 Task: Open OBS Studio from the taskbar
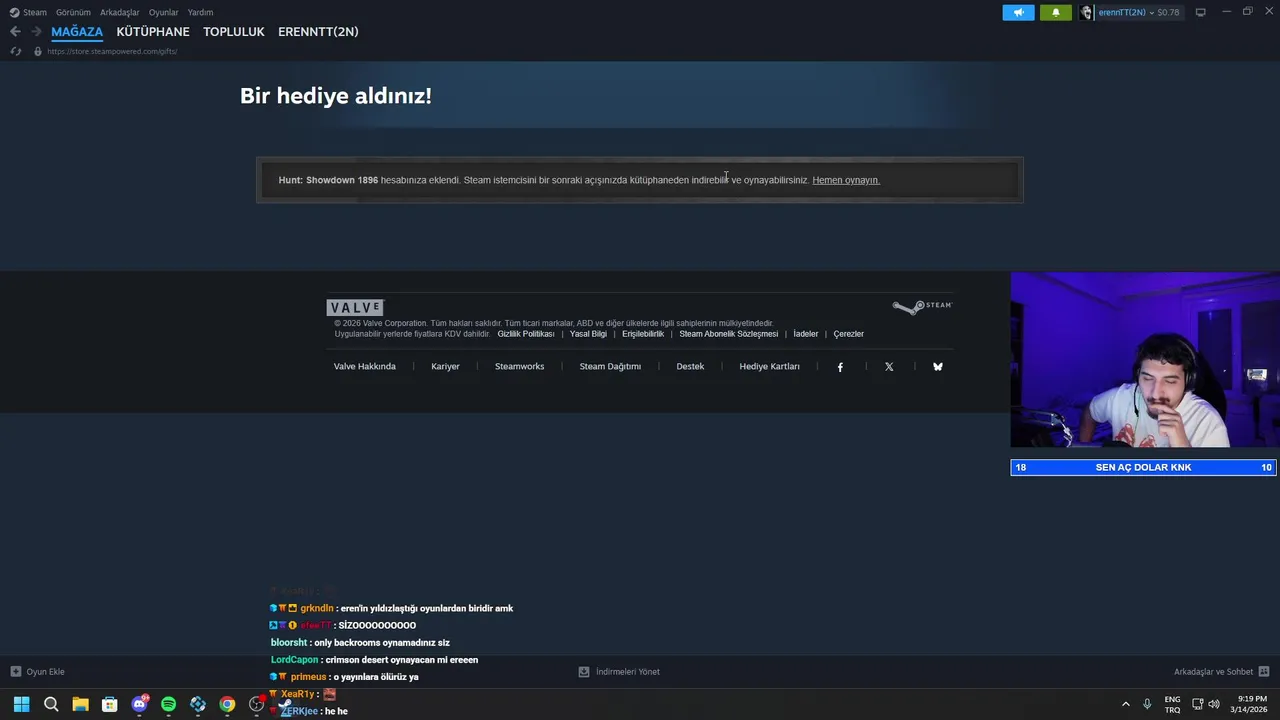tap(256, 704)
